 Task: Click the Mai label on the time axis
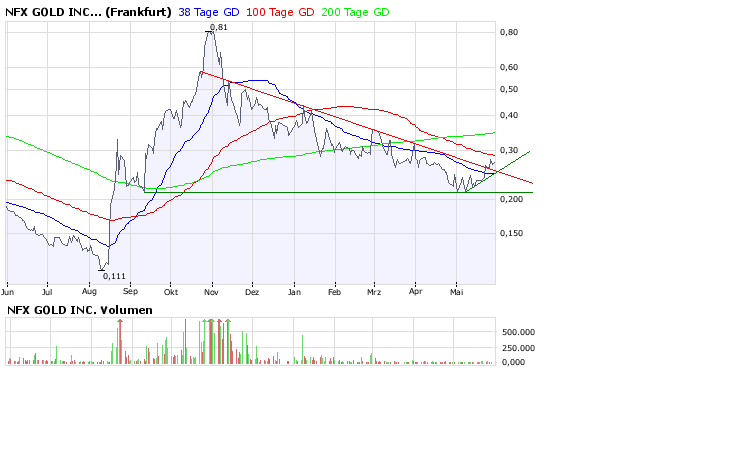click(x=458, y=293)
